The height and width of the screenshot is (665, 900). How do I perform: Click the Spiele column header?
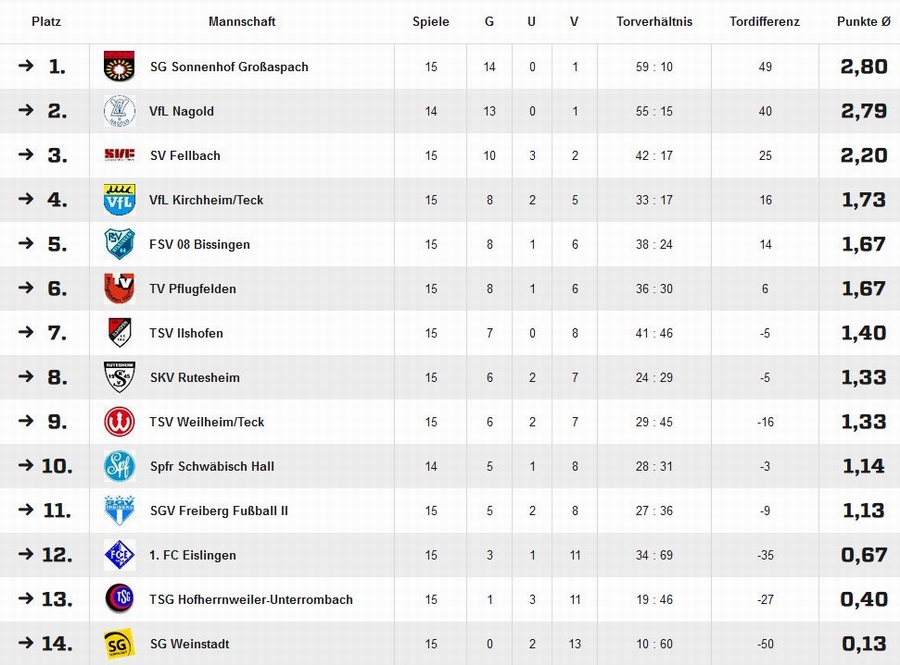[430, 22]
